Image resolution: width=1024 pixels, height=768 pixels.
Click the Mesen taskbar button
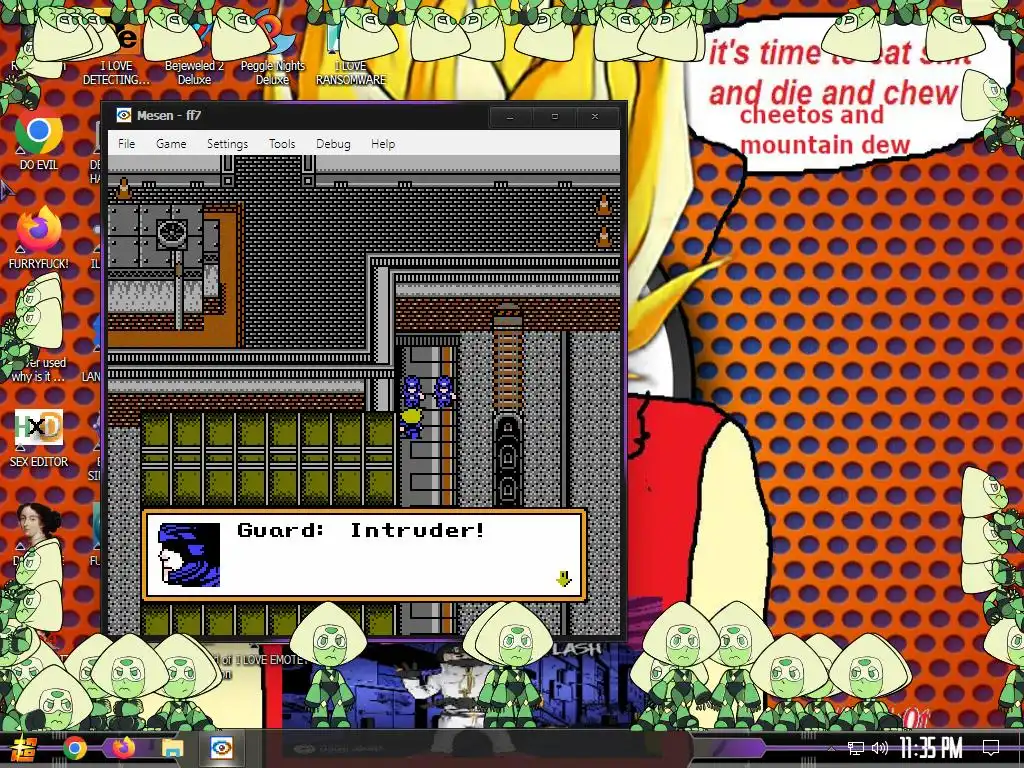221,748
